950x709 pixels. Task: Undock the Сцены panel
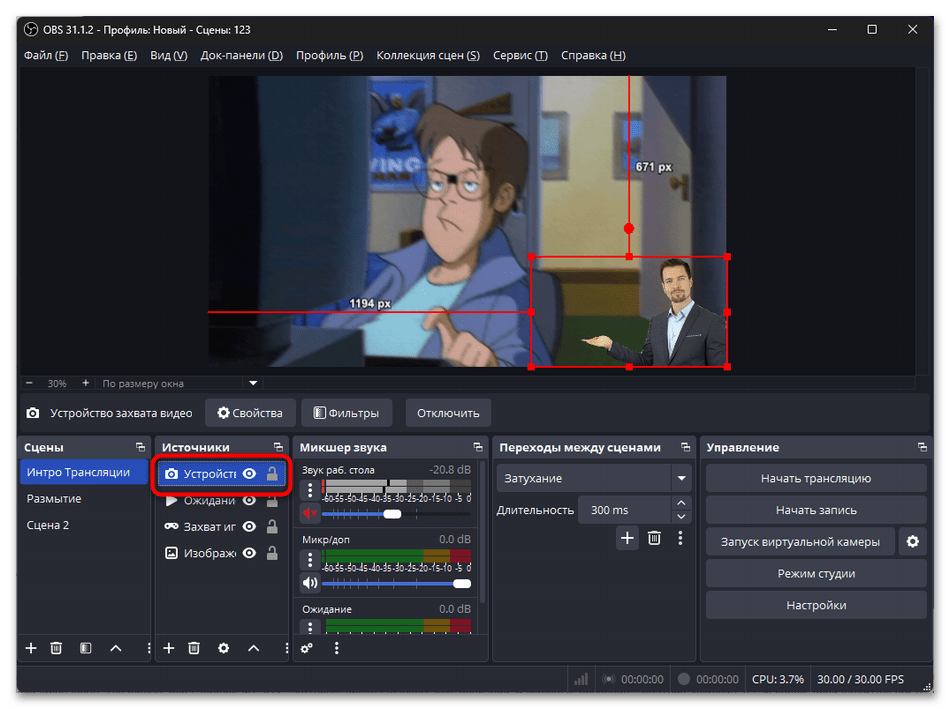tap(141, 447)
